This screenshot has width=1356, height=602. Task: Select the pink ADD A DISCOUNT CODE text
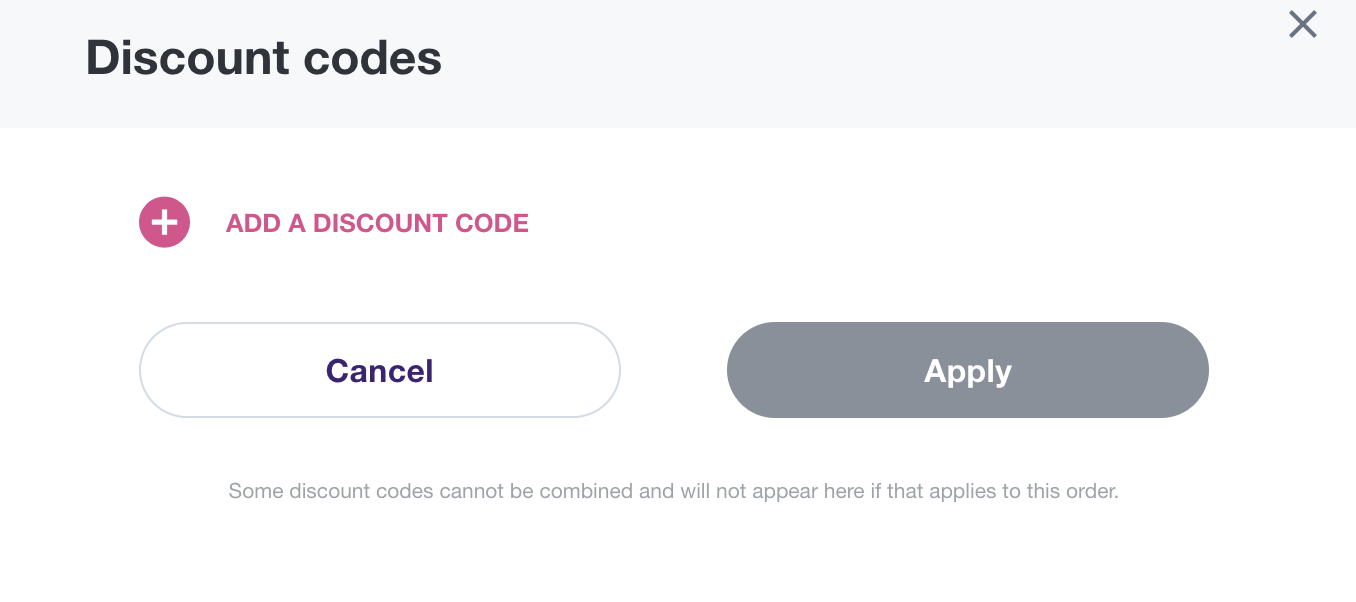[x=377, y=223]
